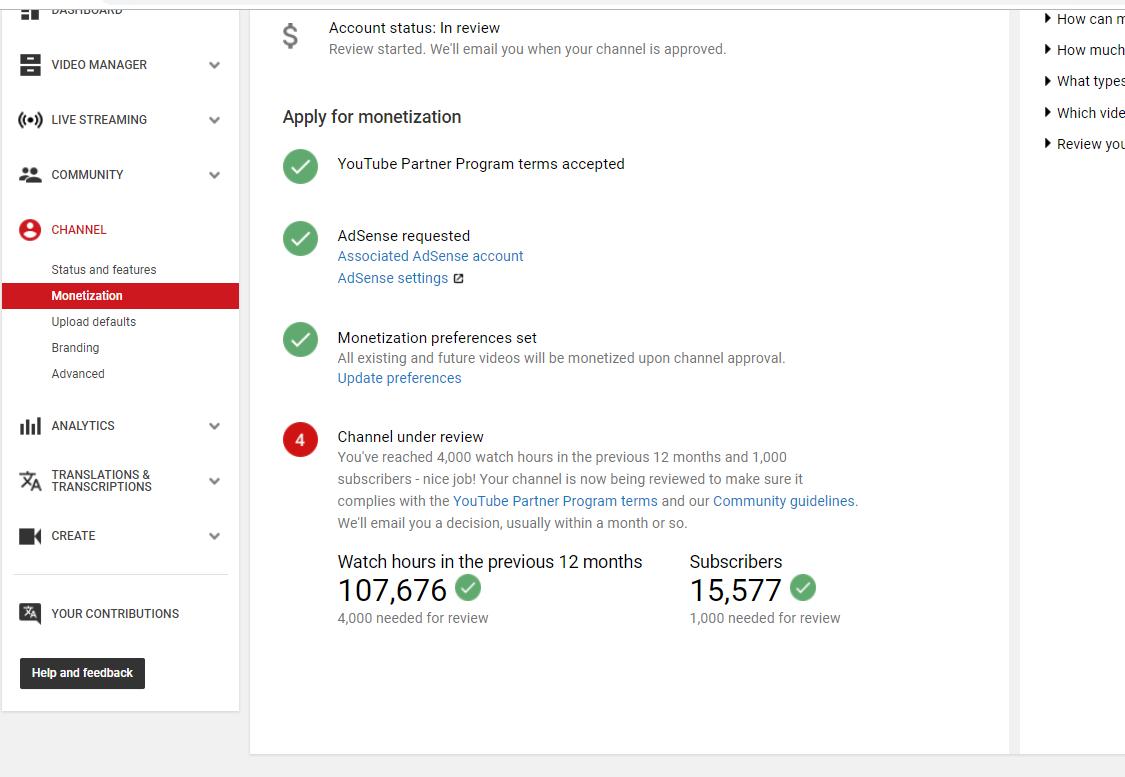
Task: Click the green check next to 107,676 watch hours
Action: 468,588
